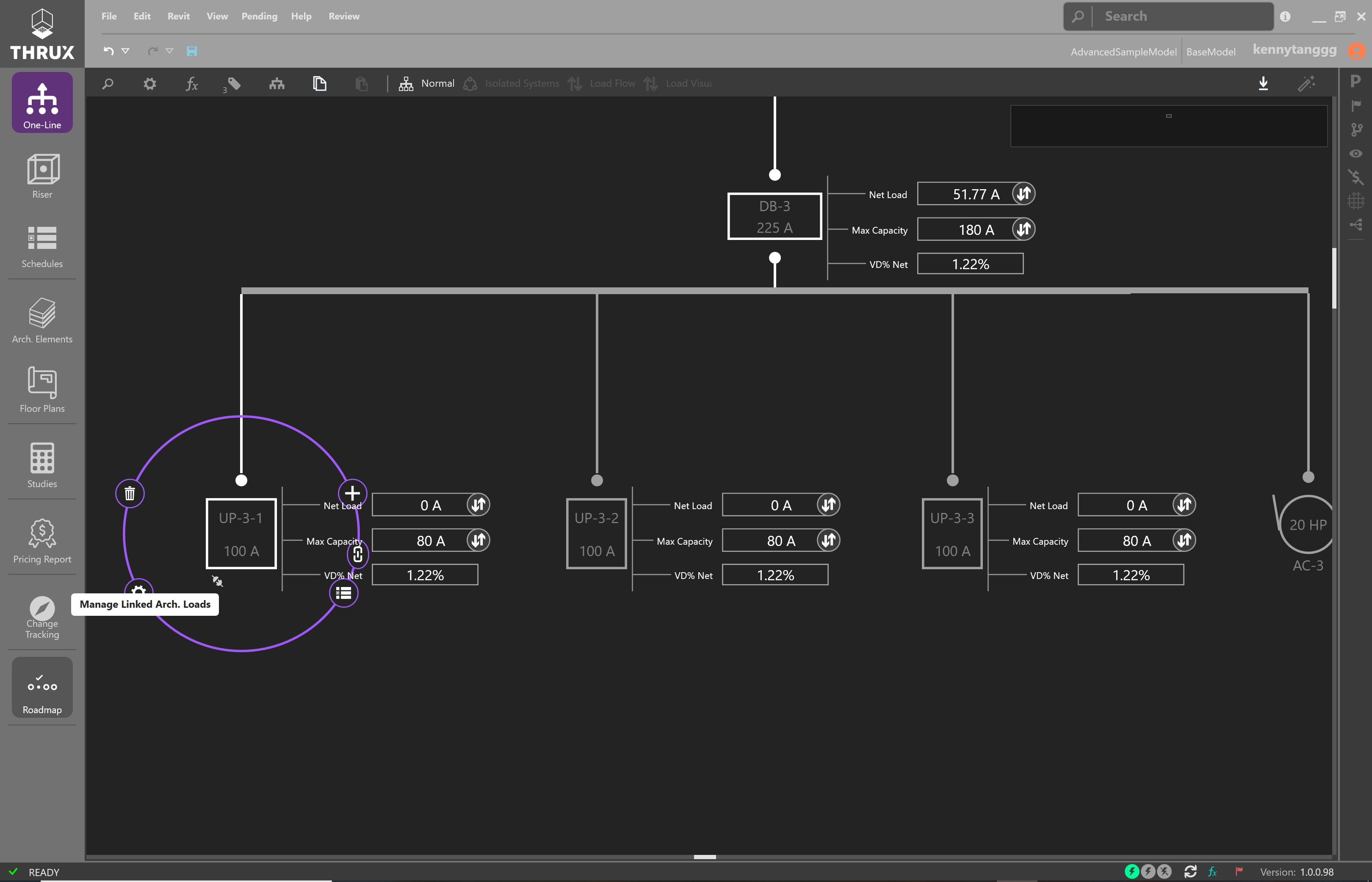Click the refresh sync icon in status bar

click(x=1190, y=871)
